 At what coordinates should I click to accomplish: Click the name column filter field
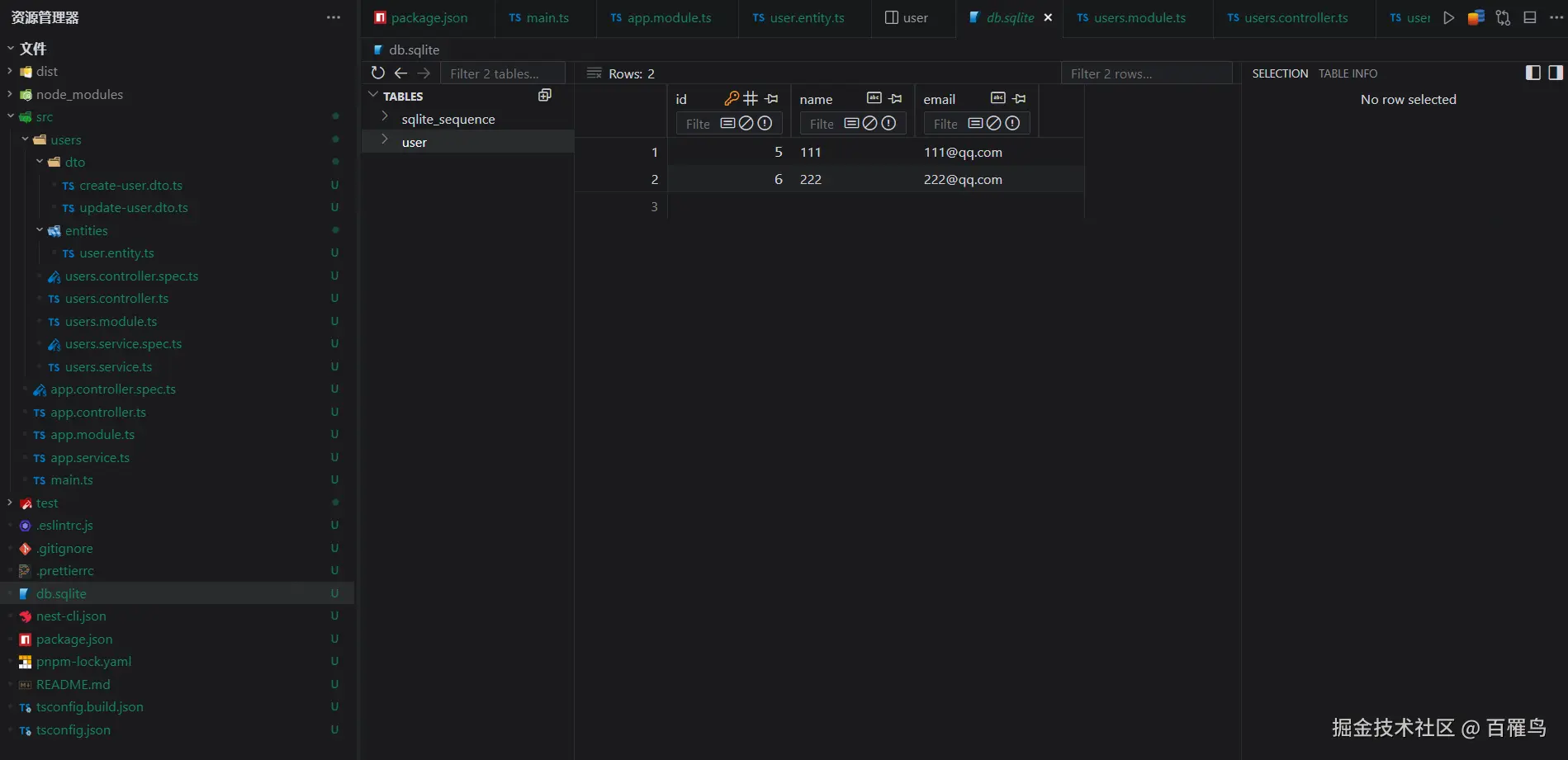click(x=822, y=124)
